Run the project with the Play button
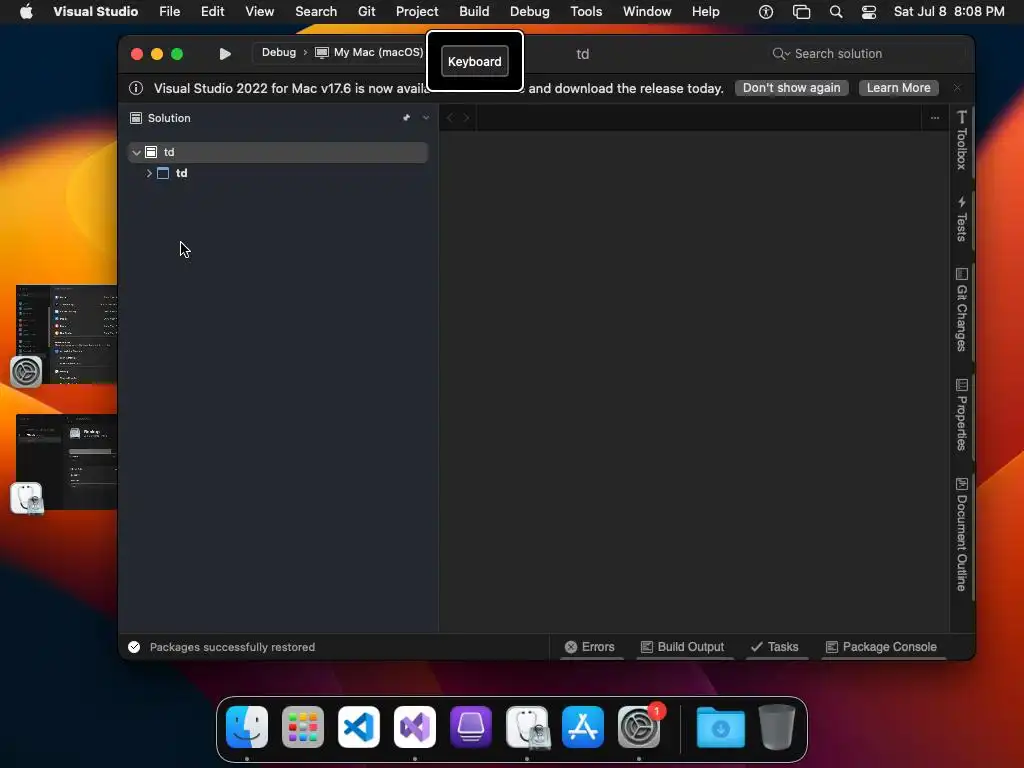 pos(225,54)
